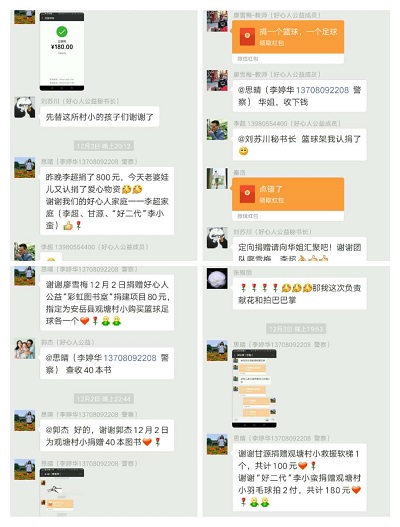The width and height of the screenshot is (400, 527).
Task: Open the partial screenshot thumbnail in the lower-left chat
Action: tap(62, 492)
